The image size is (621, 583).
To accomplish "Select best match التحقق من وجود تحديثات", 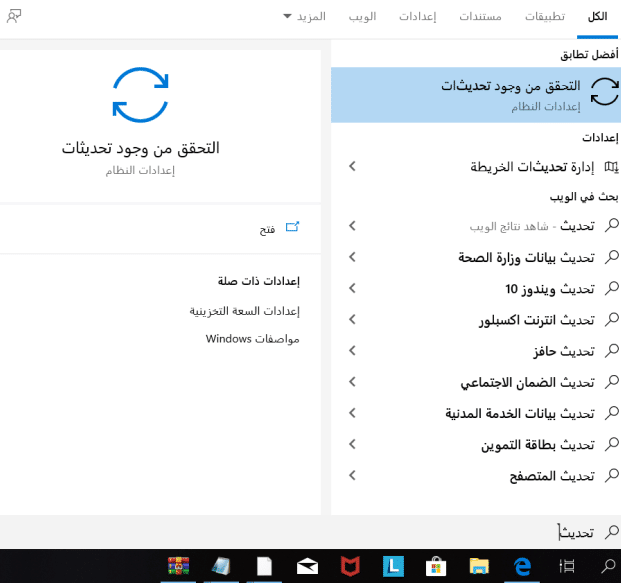I will pos(476,95).
